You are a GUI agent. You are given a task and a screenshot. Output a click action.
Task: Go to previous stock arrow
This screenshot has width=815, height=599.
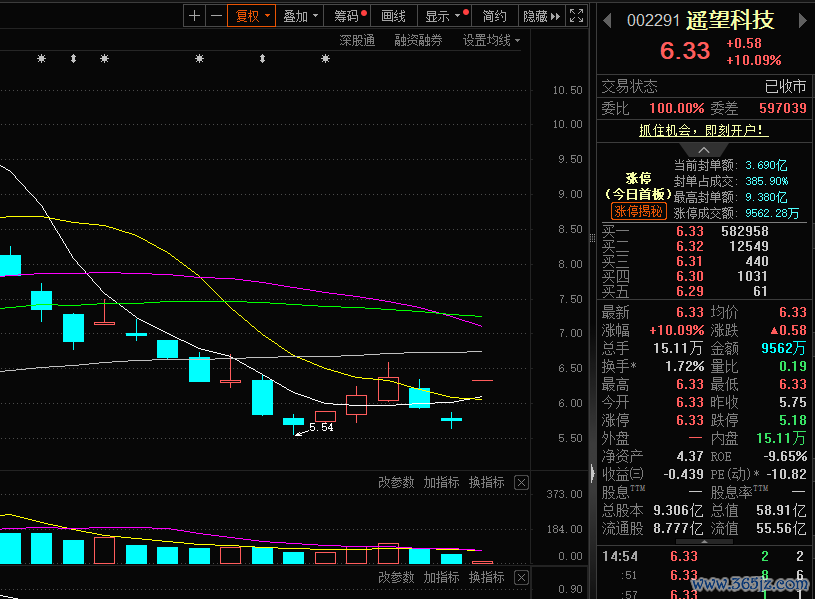607,21
